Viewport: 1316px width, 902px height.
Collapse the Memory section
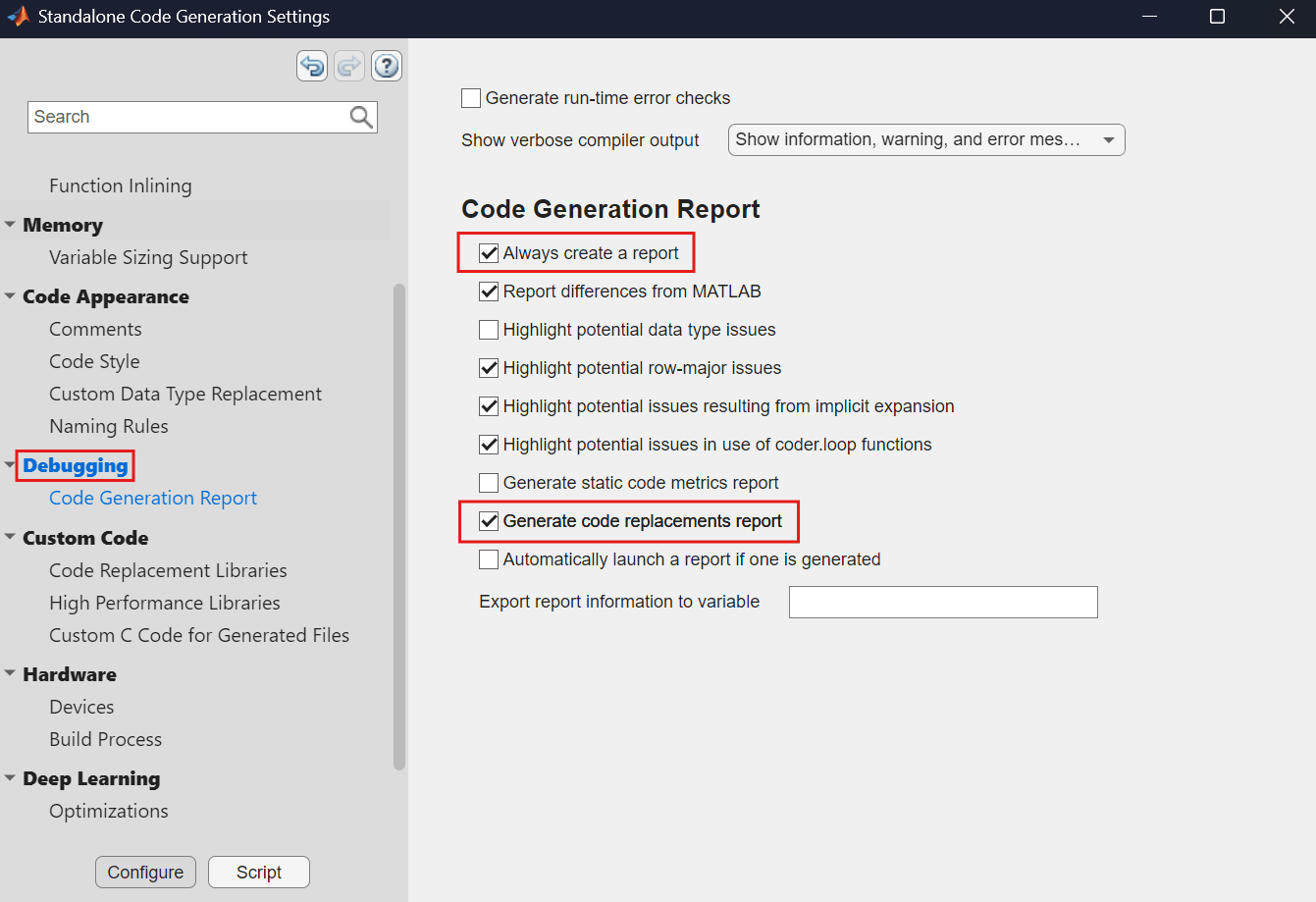point(10,225)
